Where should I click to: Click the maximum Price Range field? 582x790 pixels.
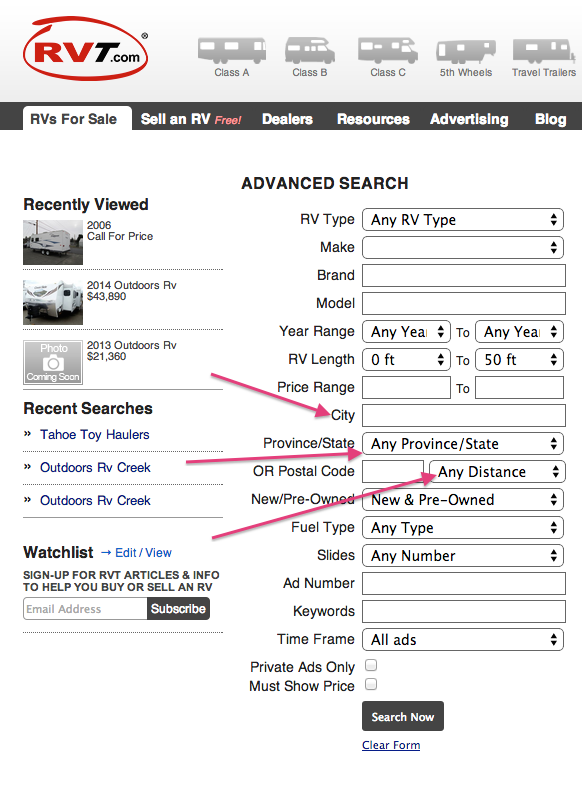(519, 387)
